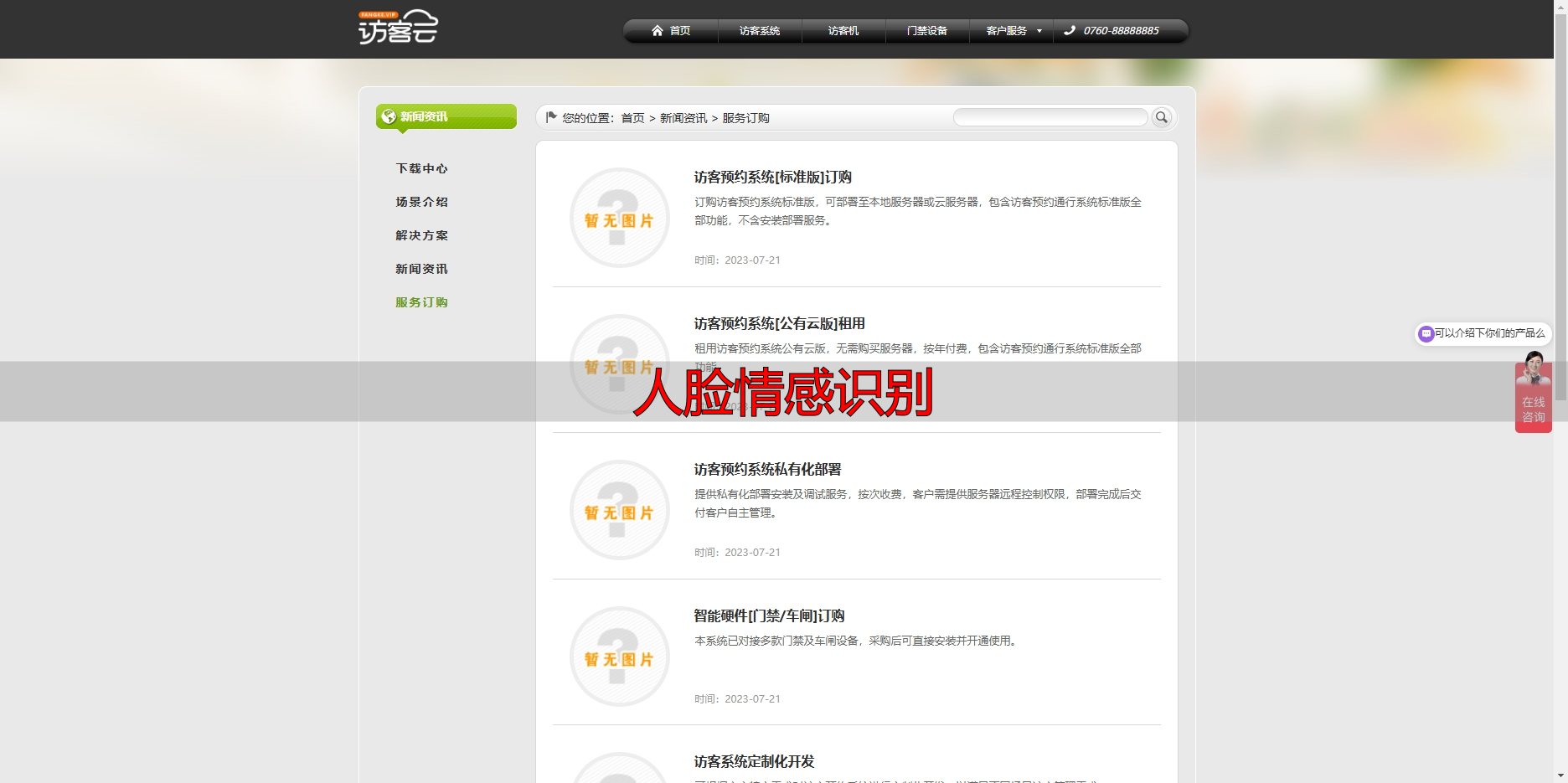
Task: Open the 客户服务 dropdown arrow
Action: tap(1039, 31)
